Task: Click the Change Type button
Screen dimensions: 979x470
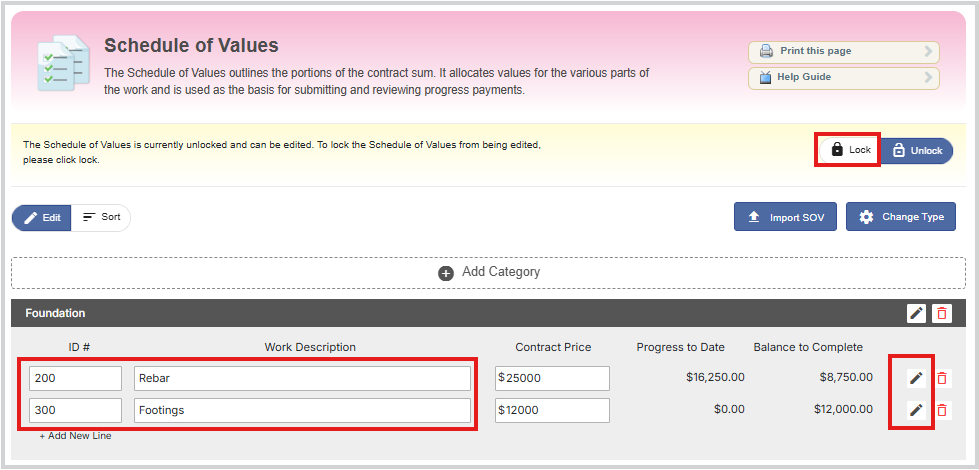Action: point(900,217)
